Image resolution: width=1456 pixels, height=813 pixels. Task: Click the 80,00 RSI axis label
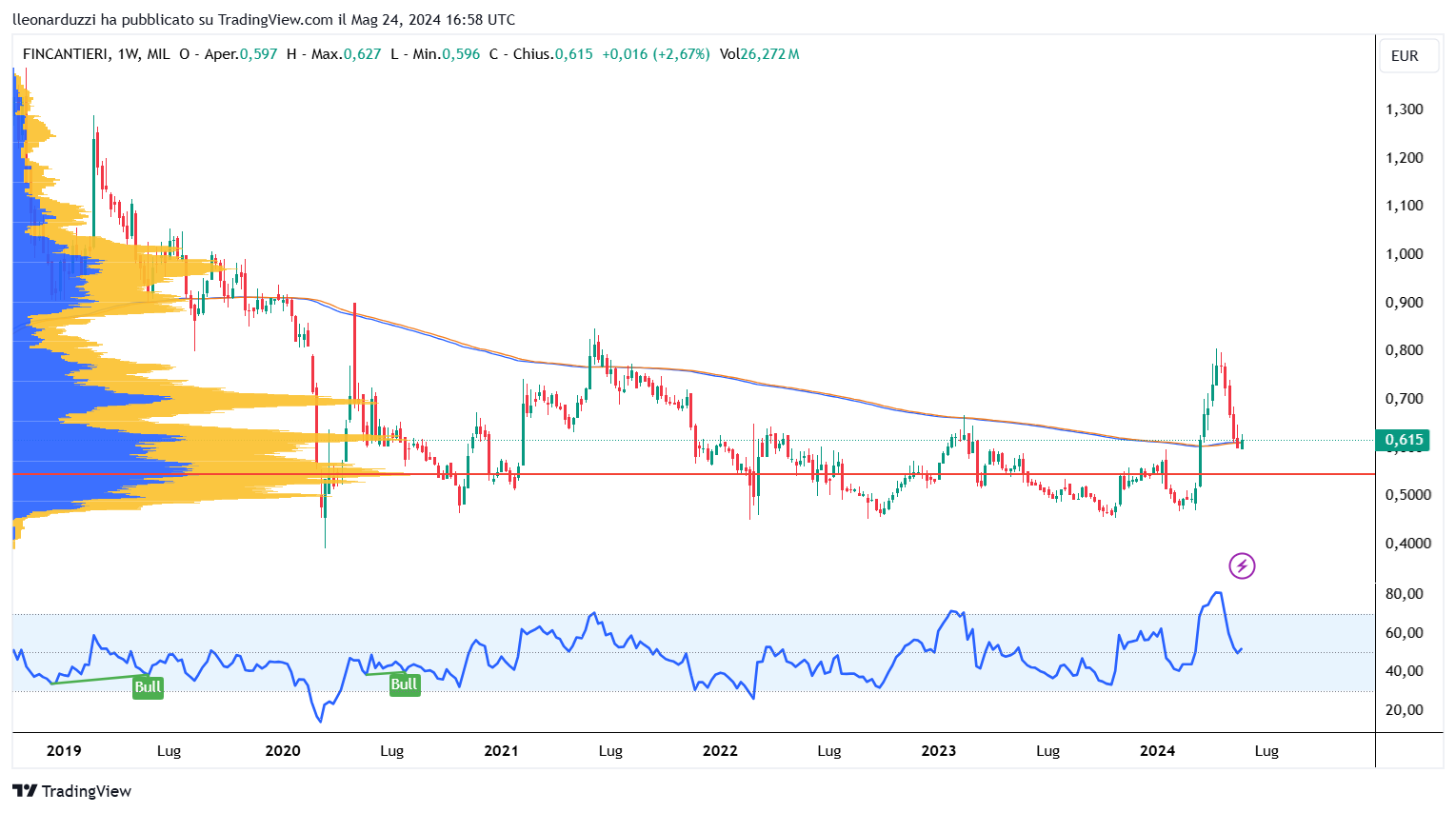[x=1405, y=594]
